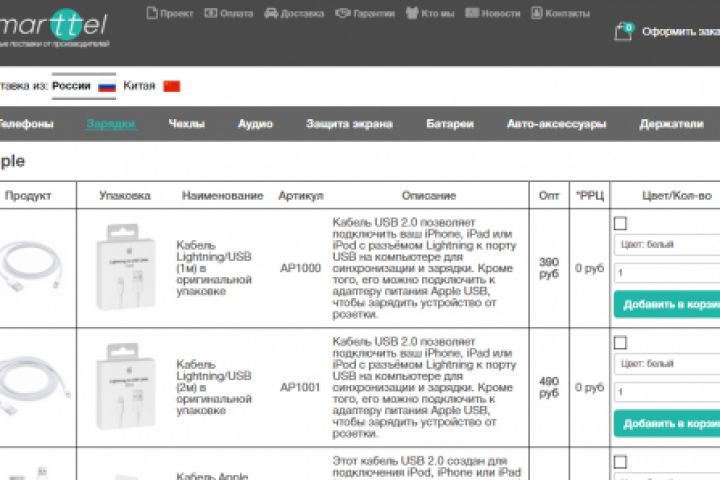Click the Кабель Lightning/USB (2м) name

(x=214, y=387)
